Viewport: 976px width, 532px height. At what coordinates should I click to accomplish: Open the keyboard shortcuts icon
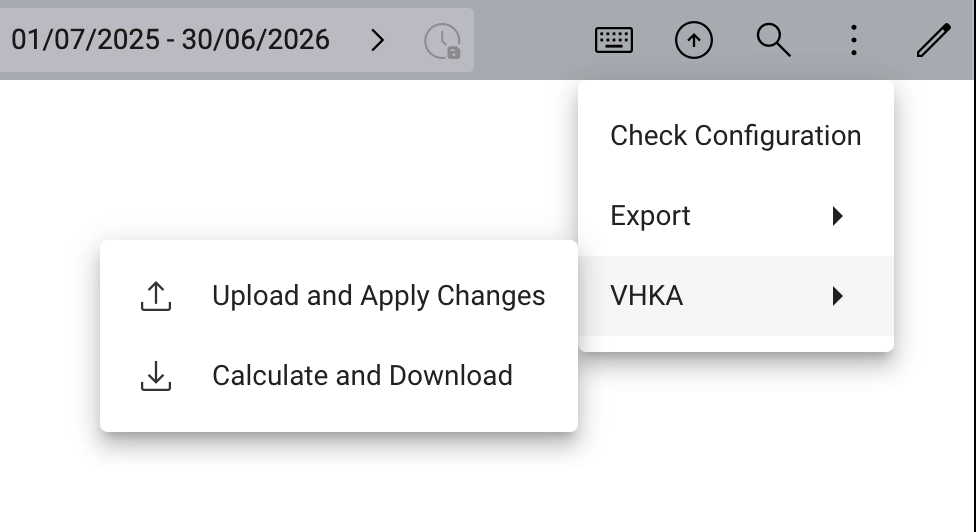(613, 40)
